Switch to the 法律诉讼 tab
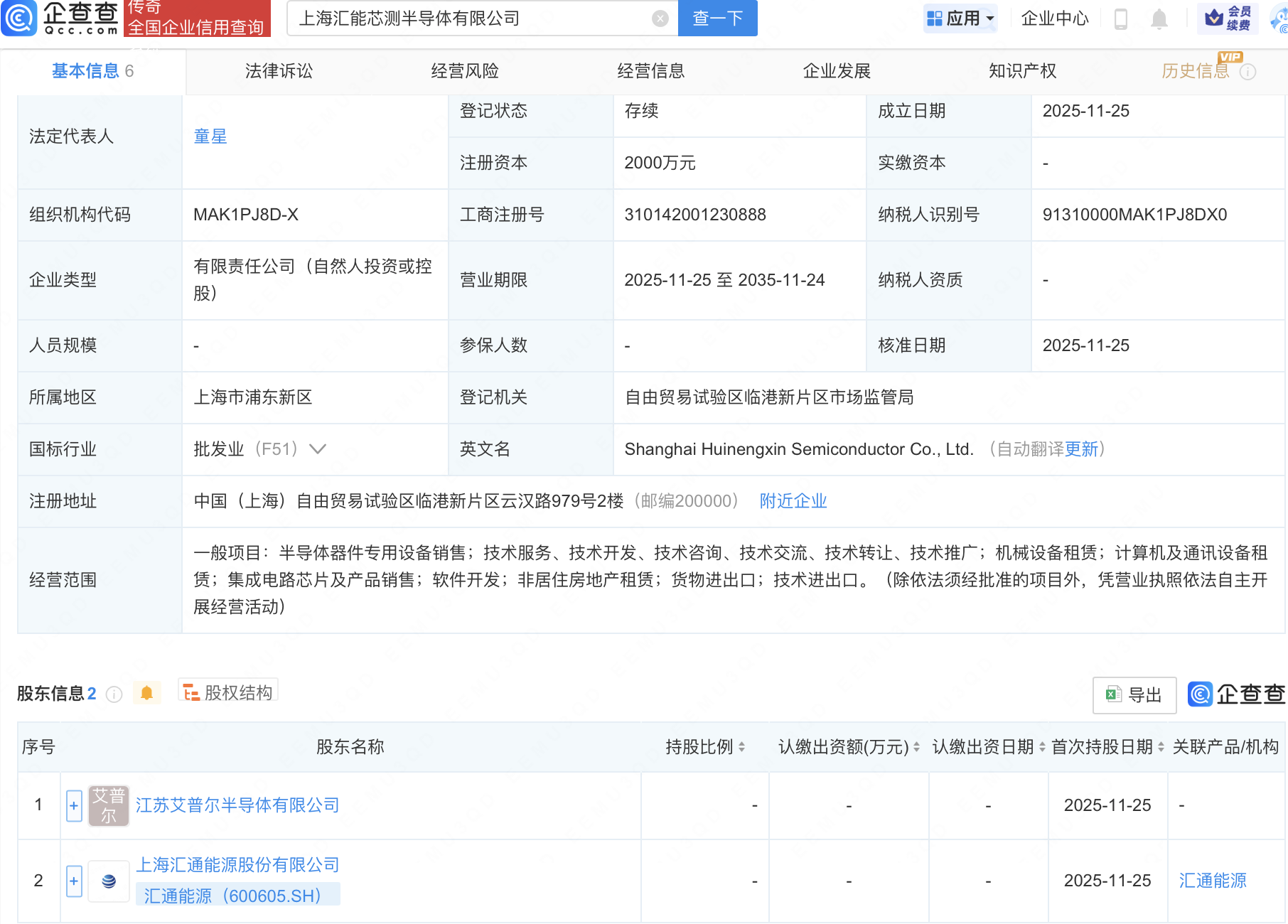The height and width of the screenshot is (924, 1288). (x=279, y=70)
